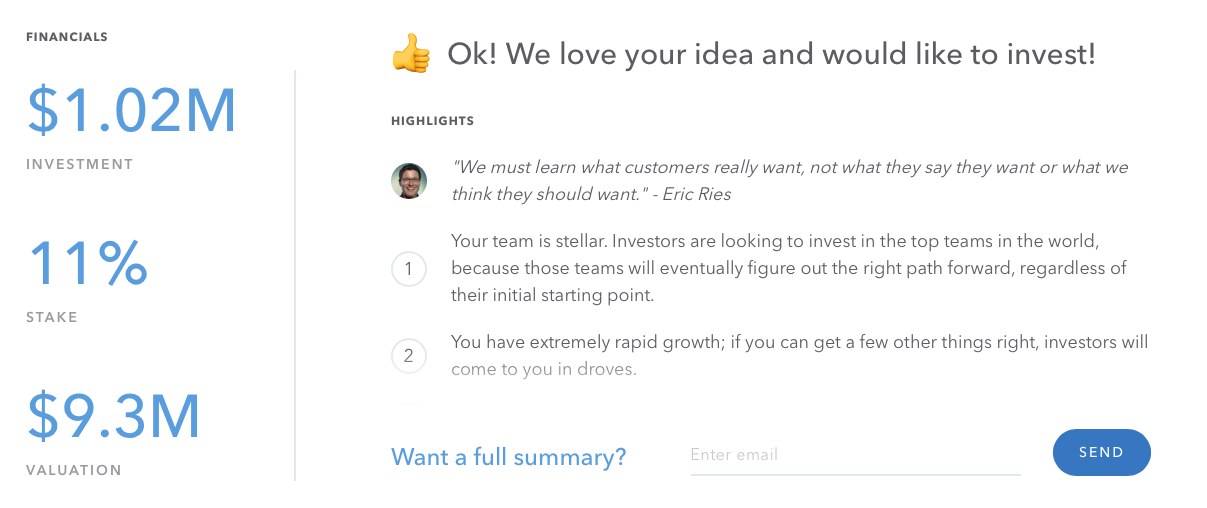This screenshot has width=1207, height=508.
Task: Click the thumbs up emoji icon
Action: [x=411, y=54]
